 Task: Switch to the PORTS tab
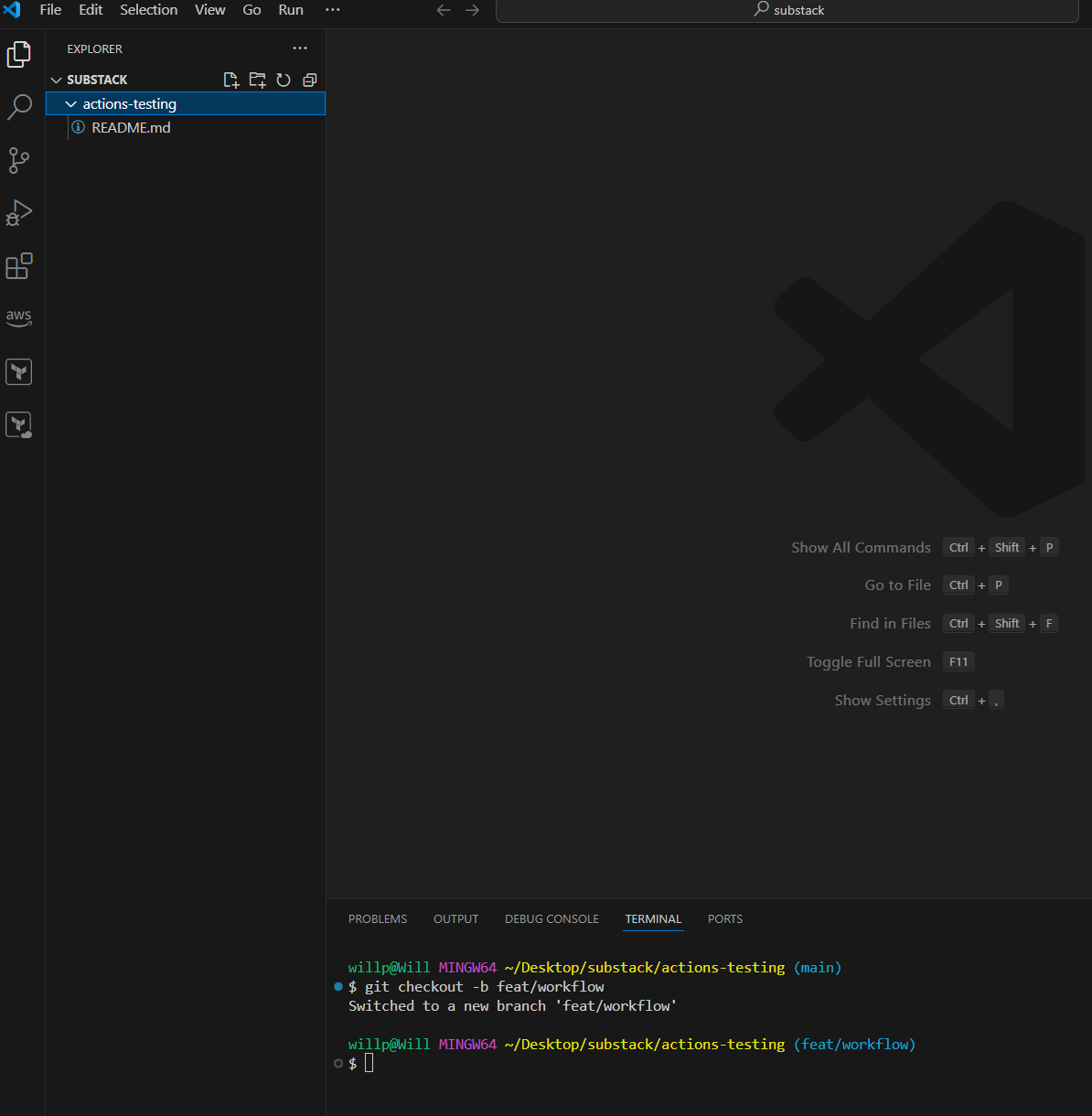(x=725, y=918)
